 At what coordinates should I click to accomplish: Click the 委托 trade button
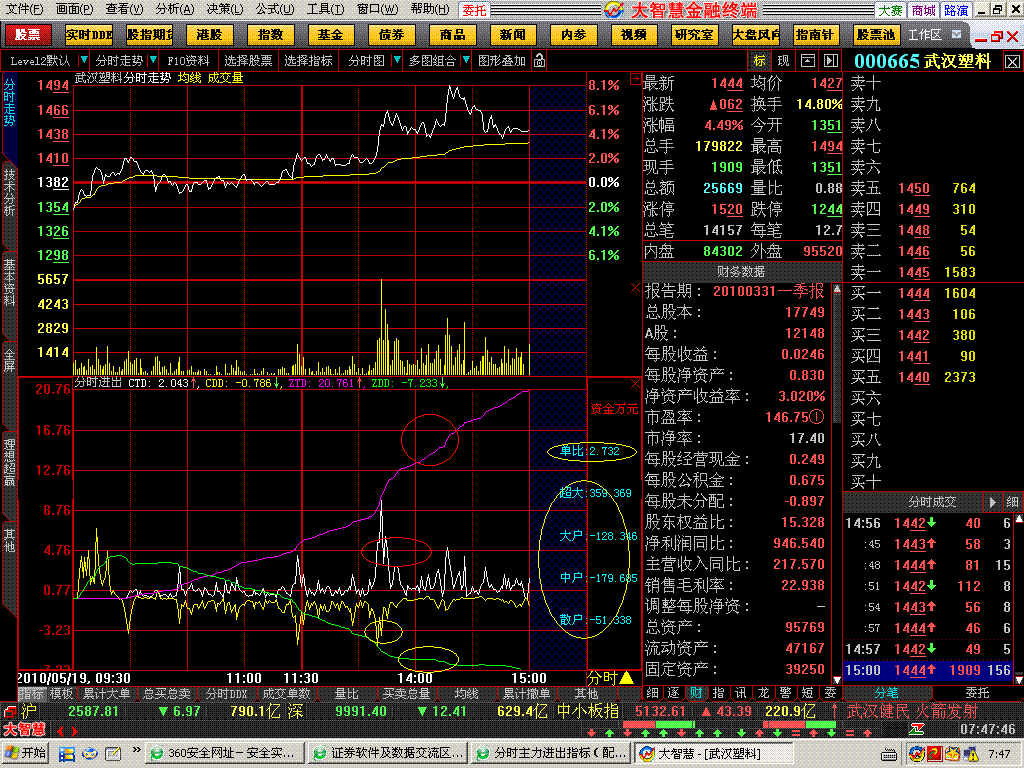475,10
